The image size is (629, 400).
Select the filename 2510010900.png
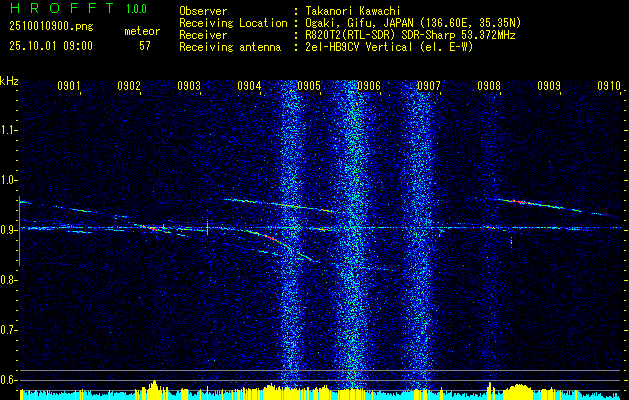51,27
